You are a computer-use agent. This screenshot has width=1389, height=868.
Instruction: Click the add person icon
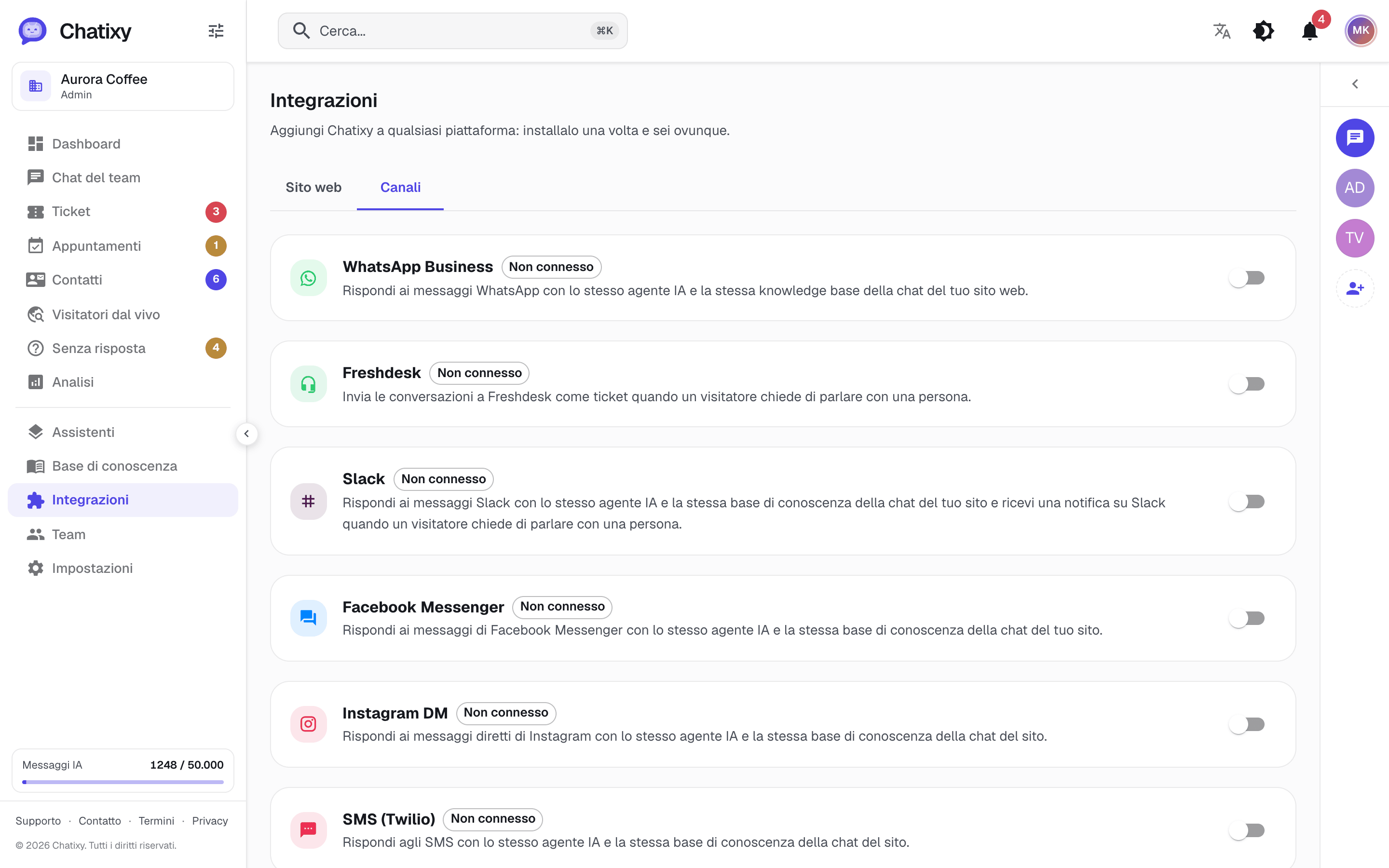click(1355, 288)
